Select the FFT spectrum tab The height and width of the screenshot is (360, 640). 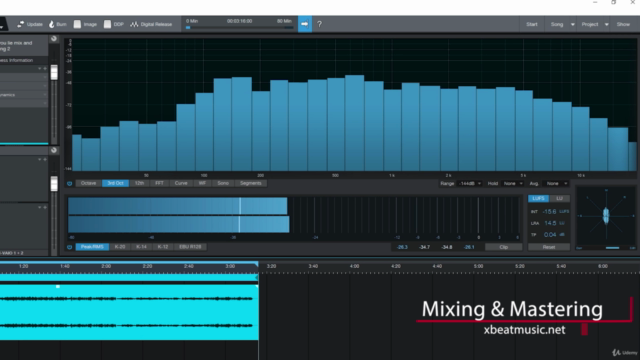(159, 183)
